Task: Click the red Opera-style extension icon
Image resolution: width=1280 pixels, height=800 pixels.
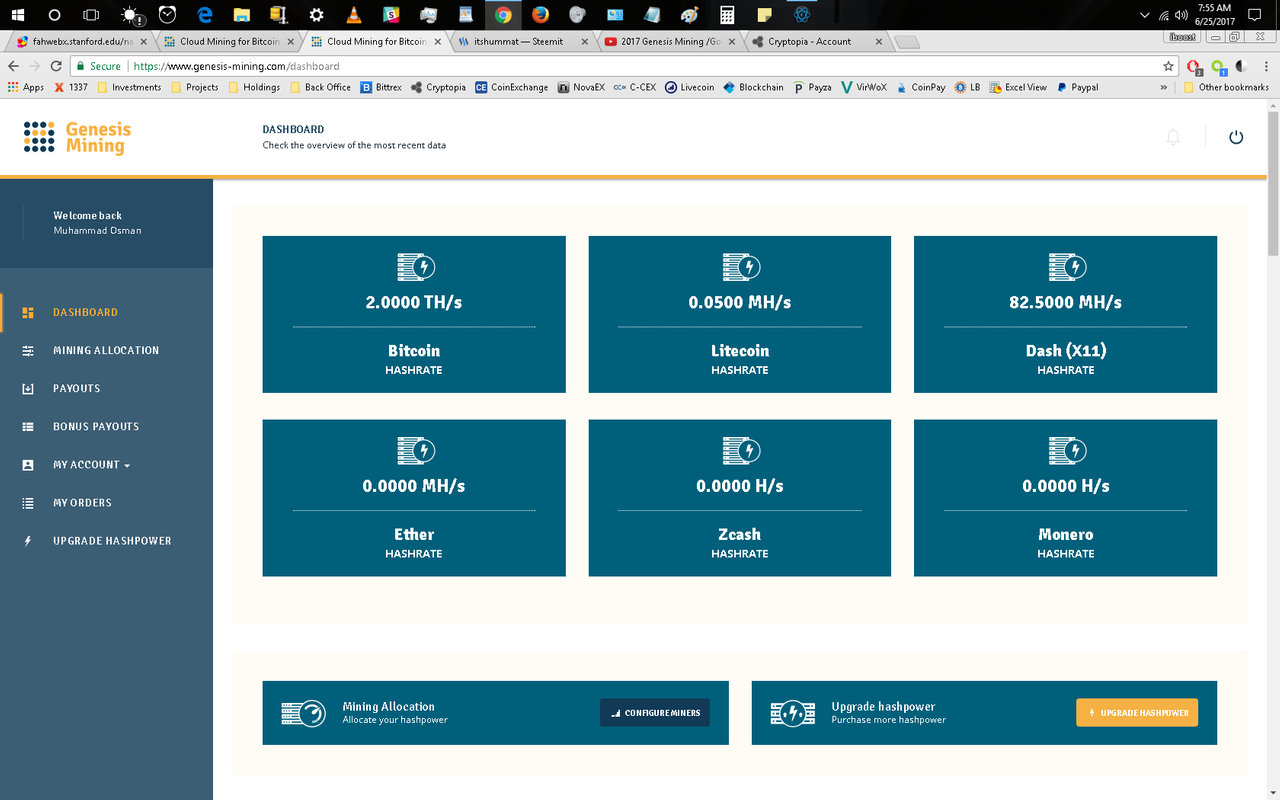Action: (x=1194, y=66)
